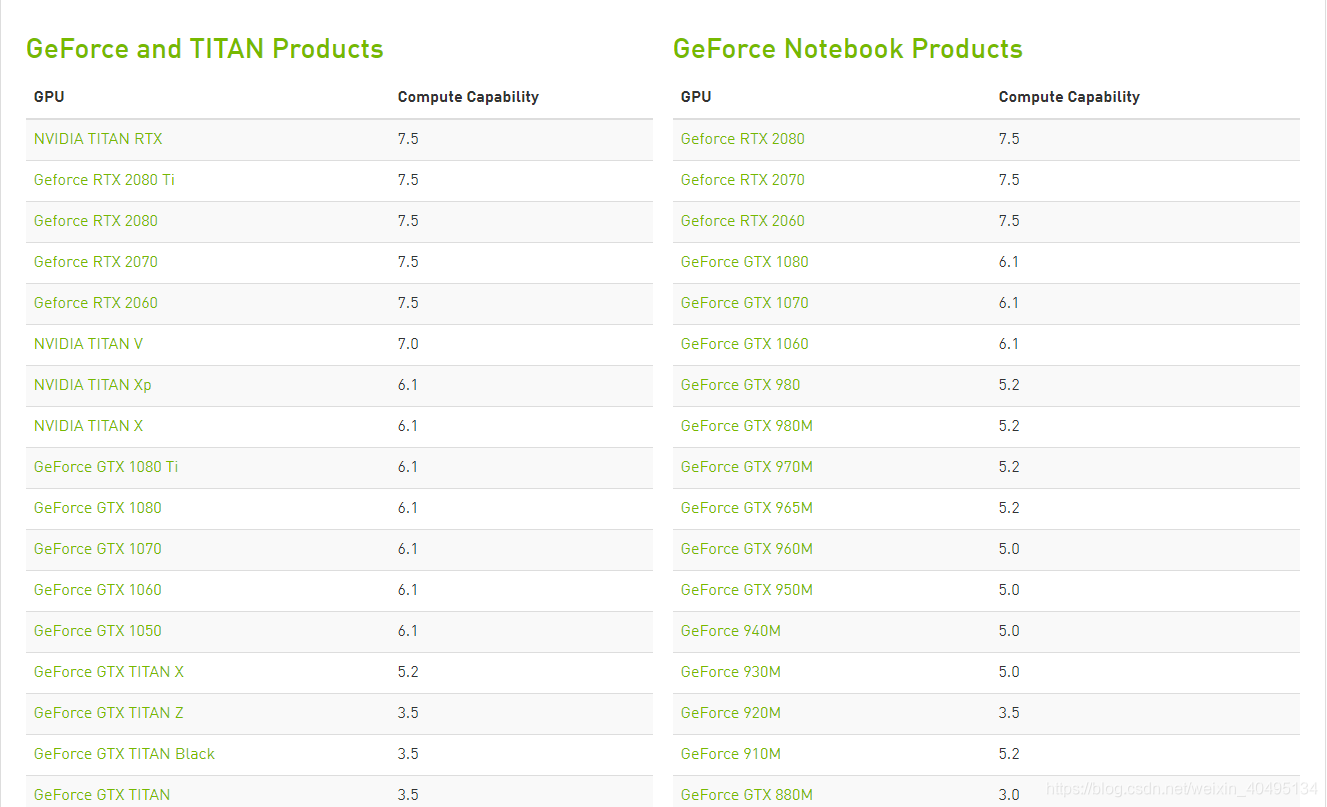Open the NVIDIA TITAN RTX link
This screenshot has height=807, width=1327.
pos(98,139)
